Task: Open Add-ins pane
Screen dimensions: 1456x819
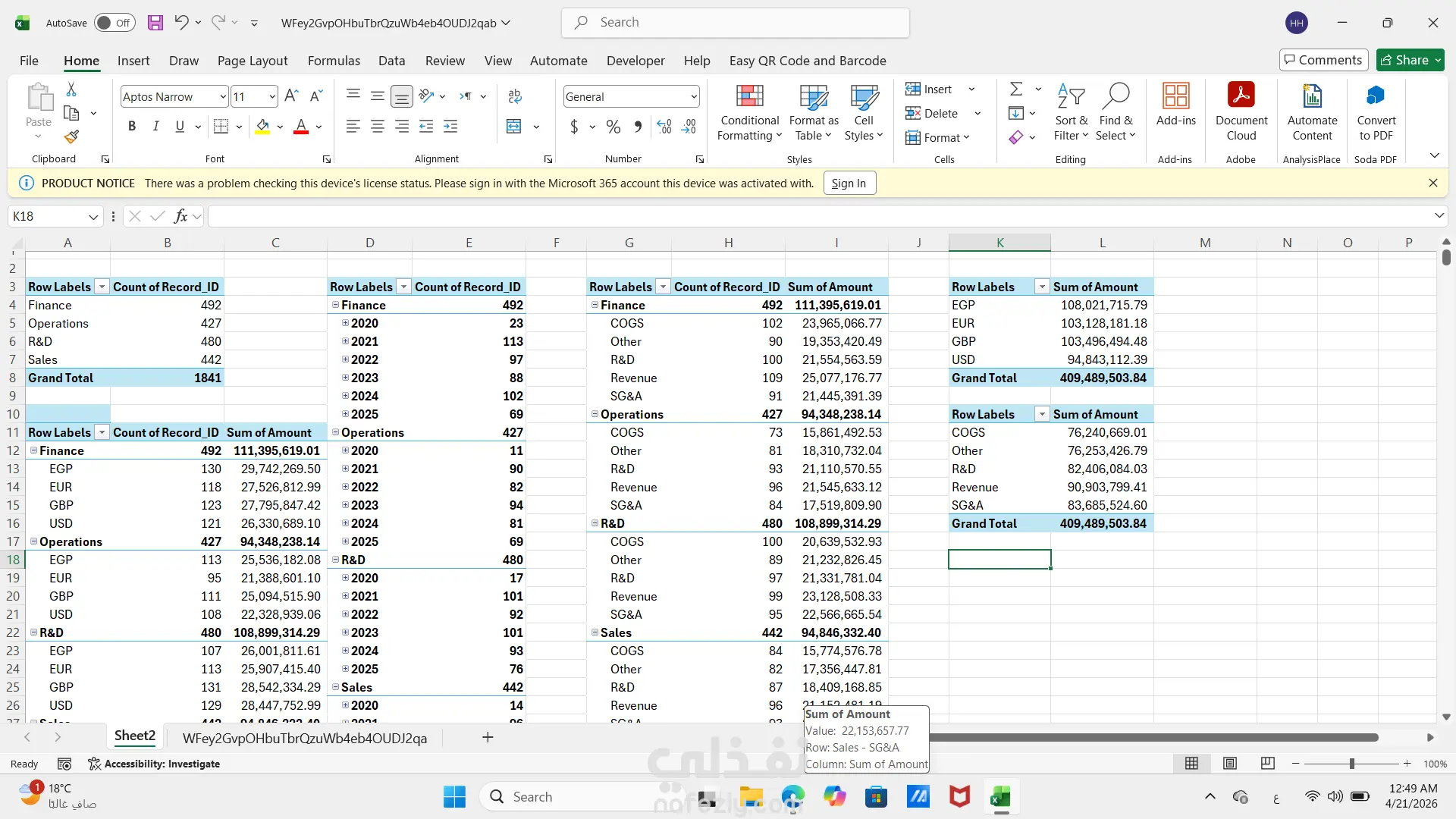Action: point(1175,105)
